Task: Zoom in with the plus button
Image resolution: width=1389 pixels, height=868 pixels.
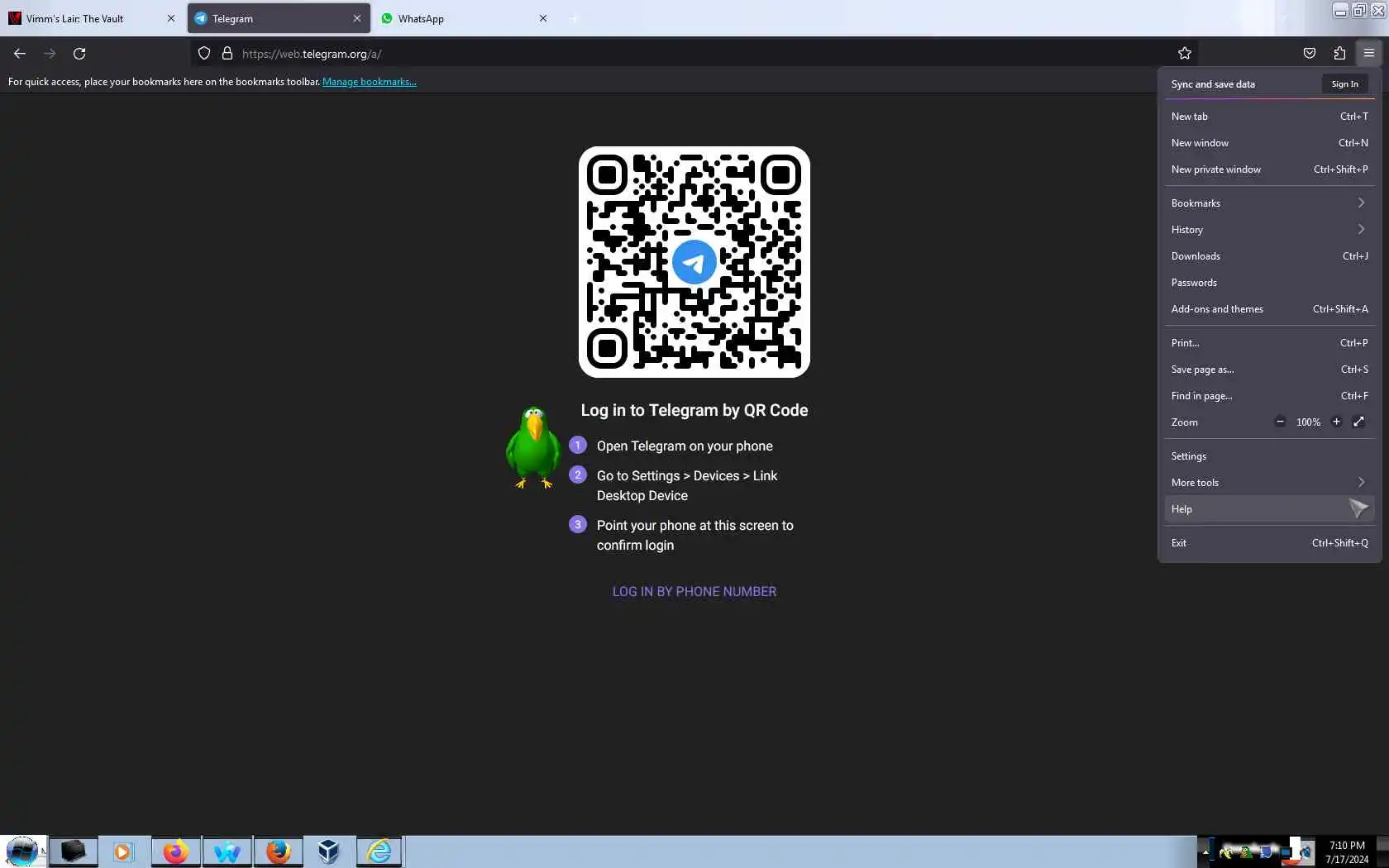Action: [1336, 422]
